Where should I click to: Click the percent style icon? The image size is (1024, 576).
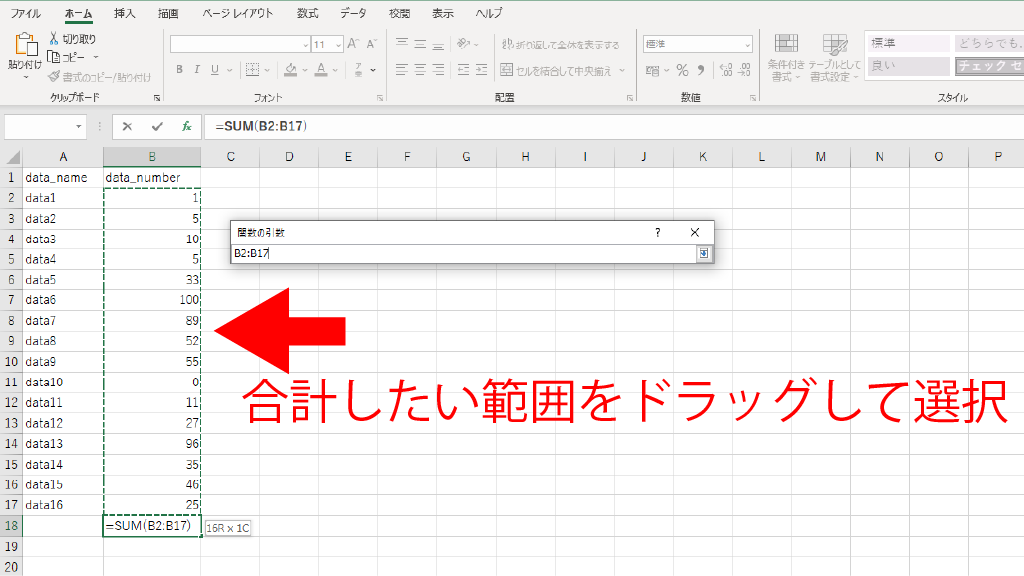[x=682, y=70]
